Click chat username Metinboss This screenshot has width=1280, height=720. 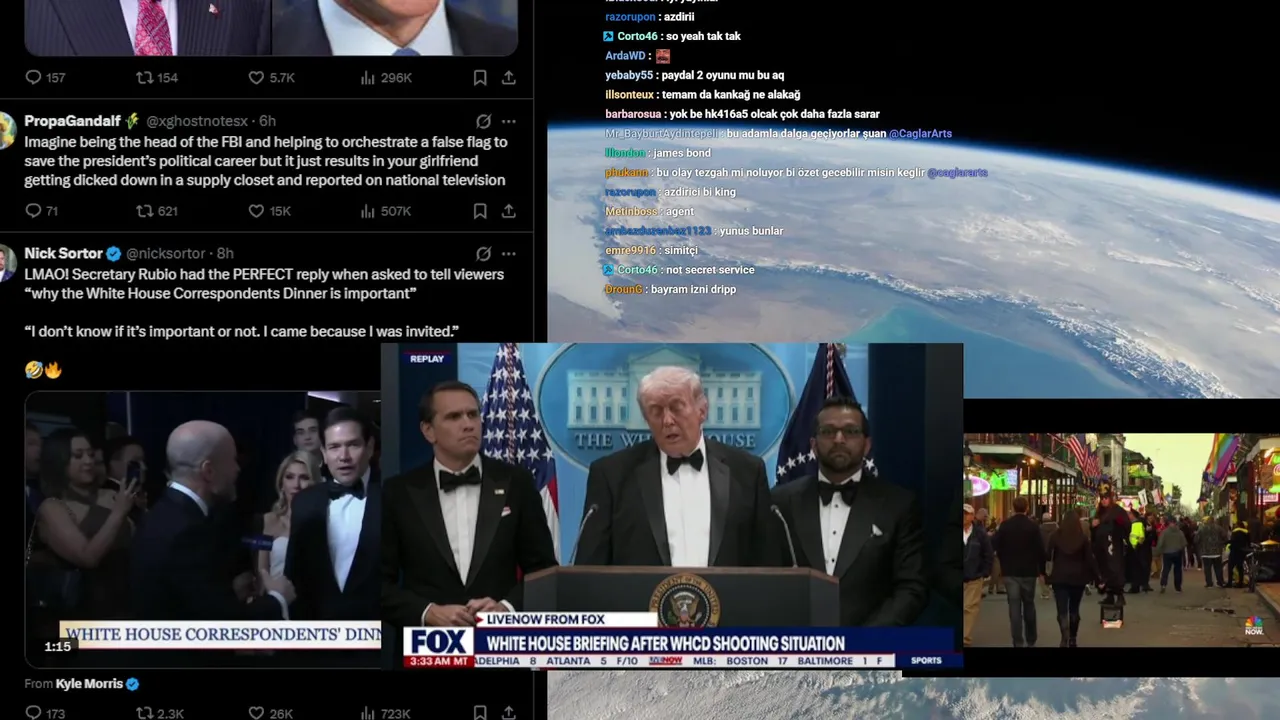[x=631, y=211]
